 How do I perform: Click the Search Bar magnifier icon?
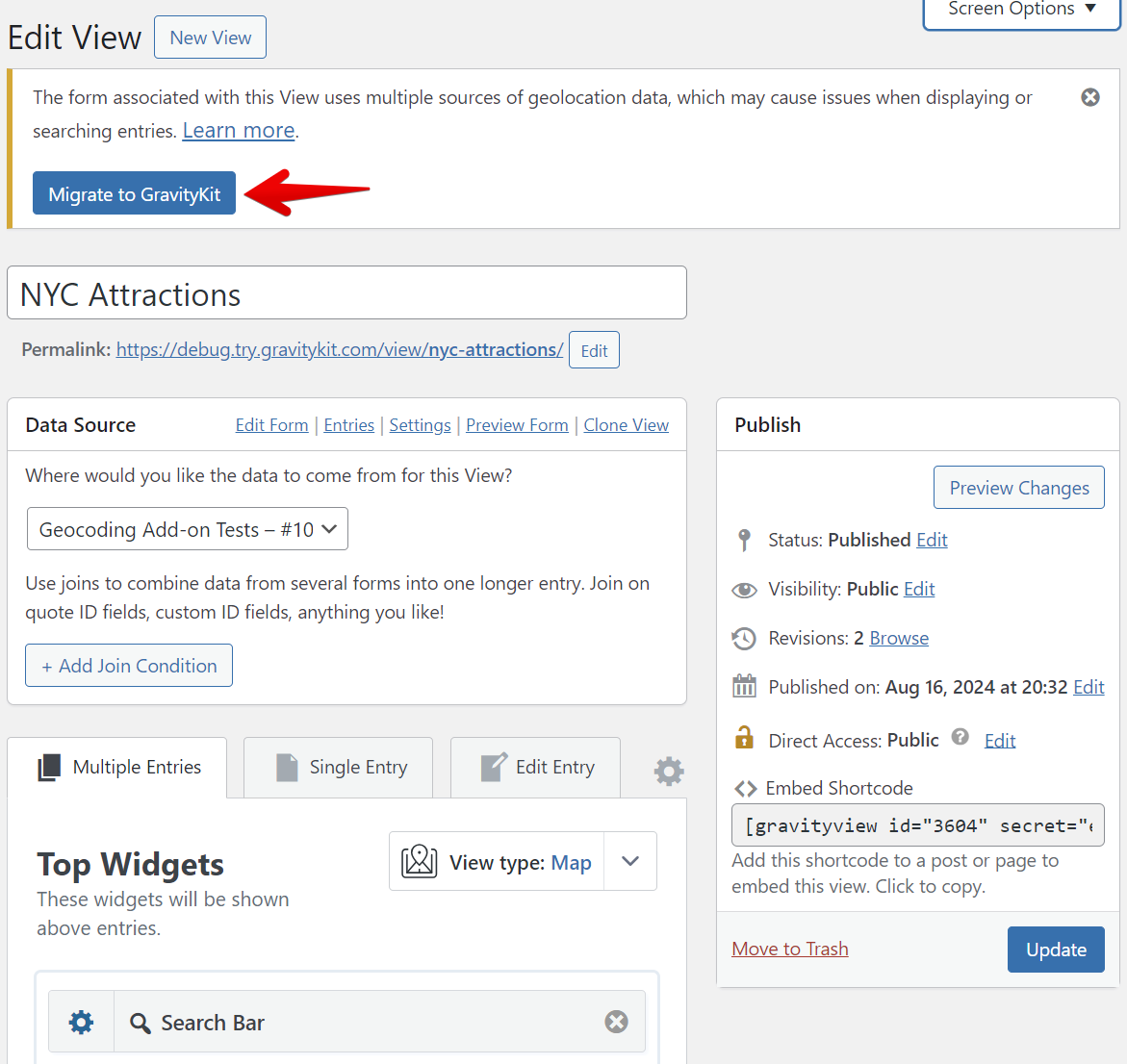pos(141,1023)
